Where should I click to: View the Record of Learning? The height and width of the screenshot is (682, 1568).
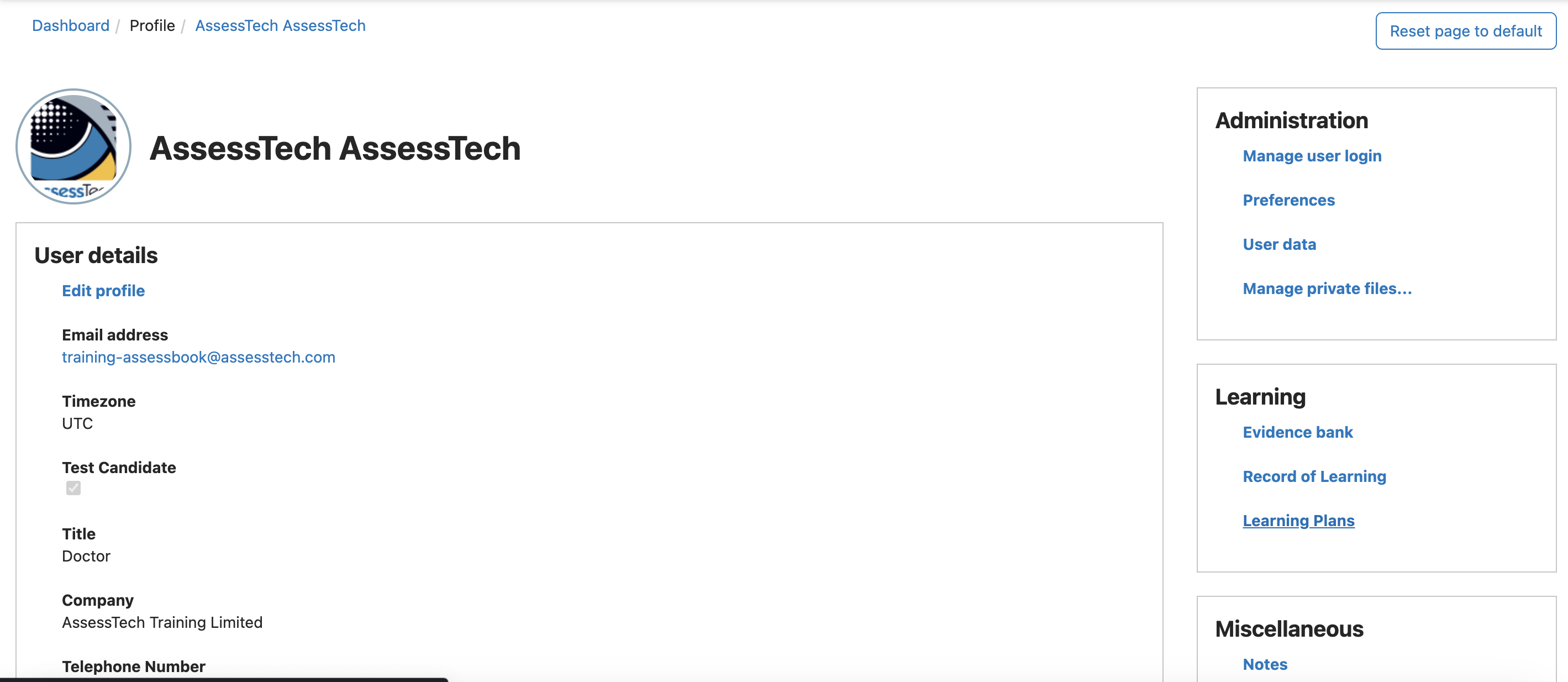(1314, 477)
